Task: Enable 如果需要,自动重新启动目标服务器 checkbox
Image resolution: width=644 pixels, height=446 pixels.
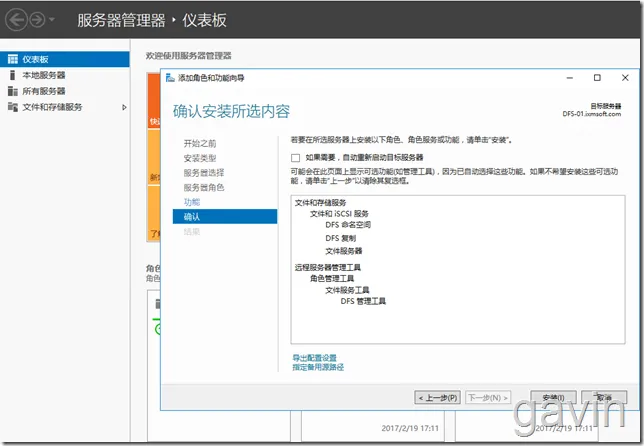Action: click(295, 158)
